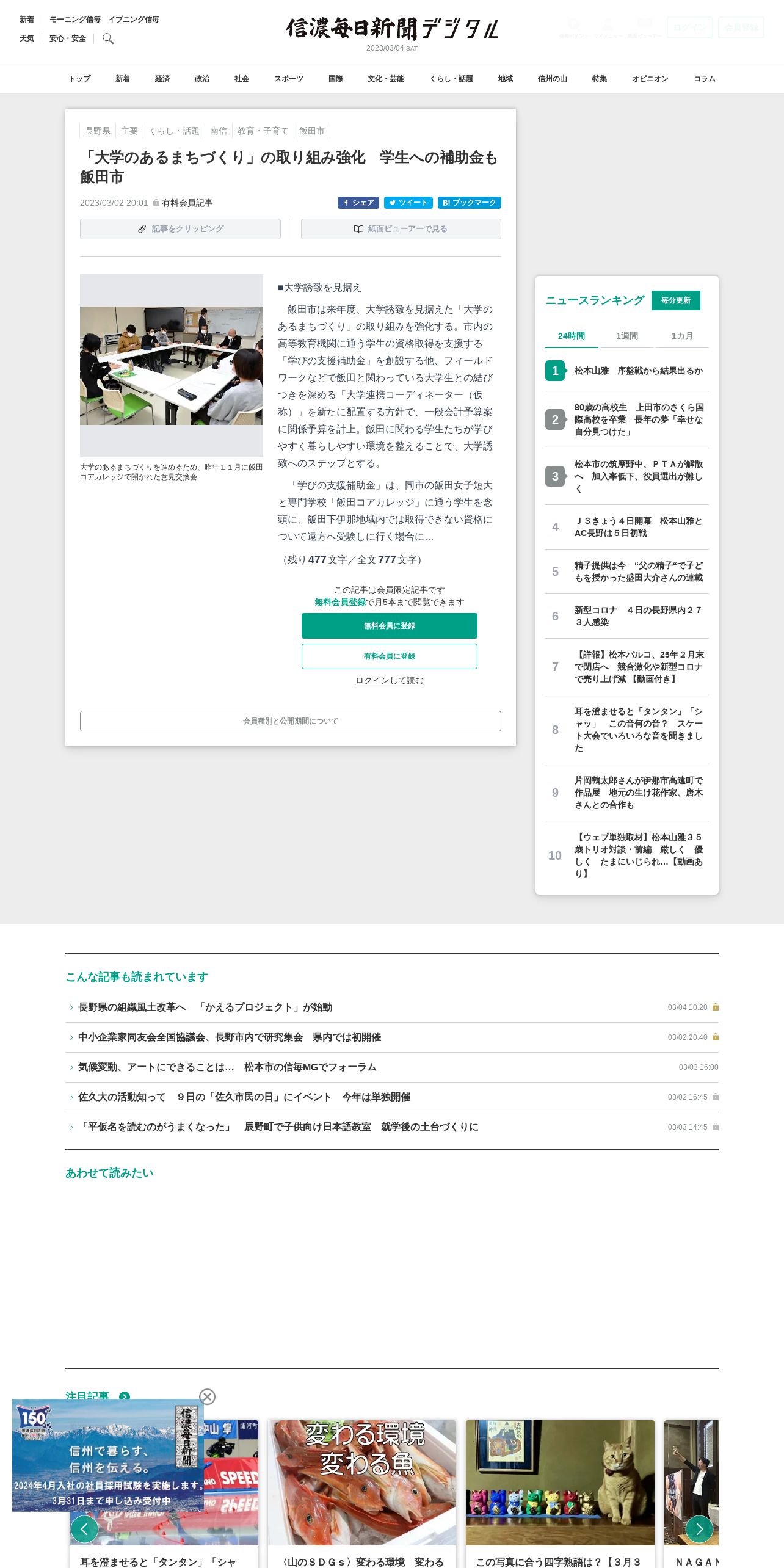Open 会員種別と公開期間について info button
Screen dimensions: 784x1568
291,721
